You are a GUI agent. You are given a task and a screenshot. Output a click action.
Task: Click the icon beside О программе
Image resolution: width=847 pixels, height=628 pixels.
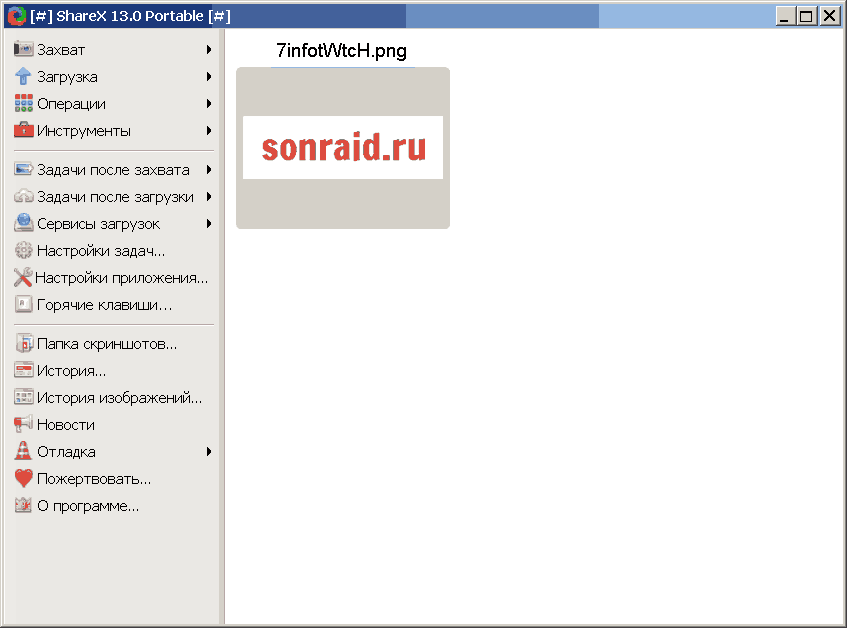(x=23, y=505)
